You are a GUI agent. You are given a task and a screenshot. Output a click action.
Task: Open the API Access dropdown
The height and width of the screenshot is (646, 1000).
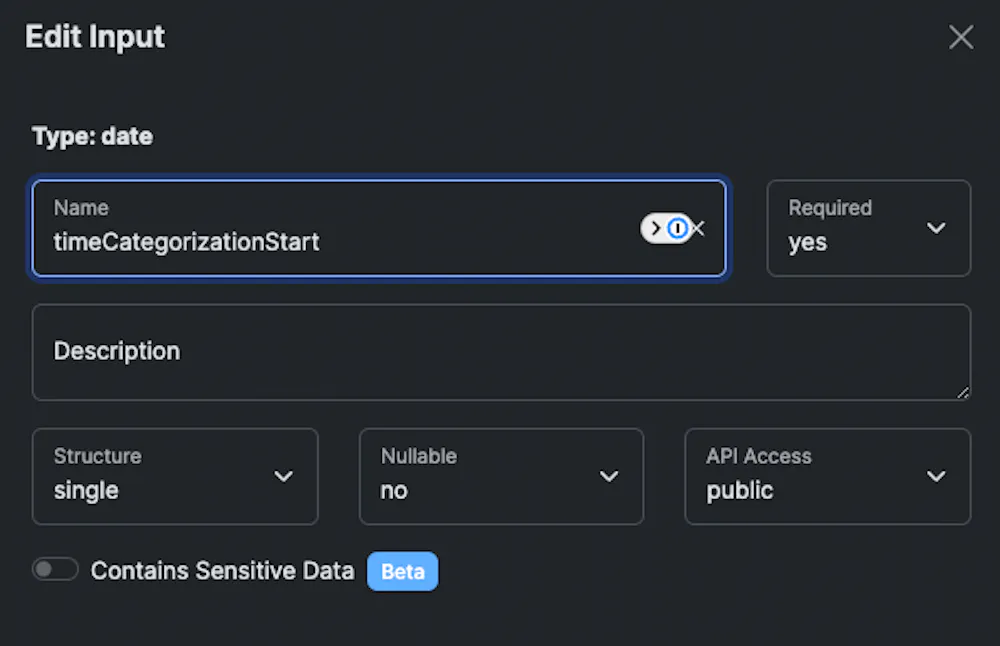click(828, 476)
